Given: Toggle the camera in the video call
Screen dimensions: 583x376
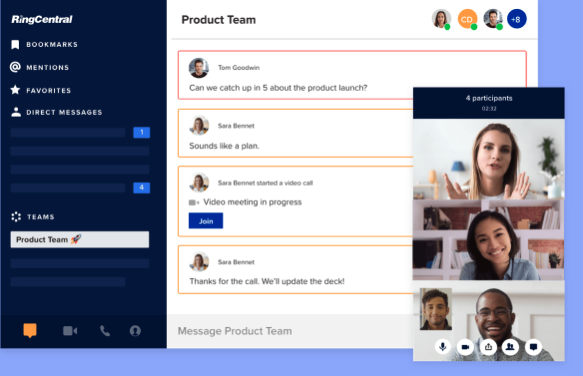Looking at the screenshot, I should (466, 347).
